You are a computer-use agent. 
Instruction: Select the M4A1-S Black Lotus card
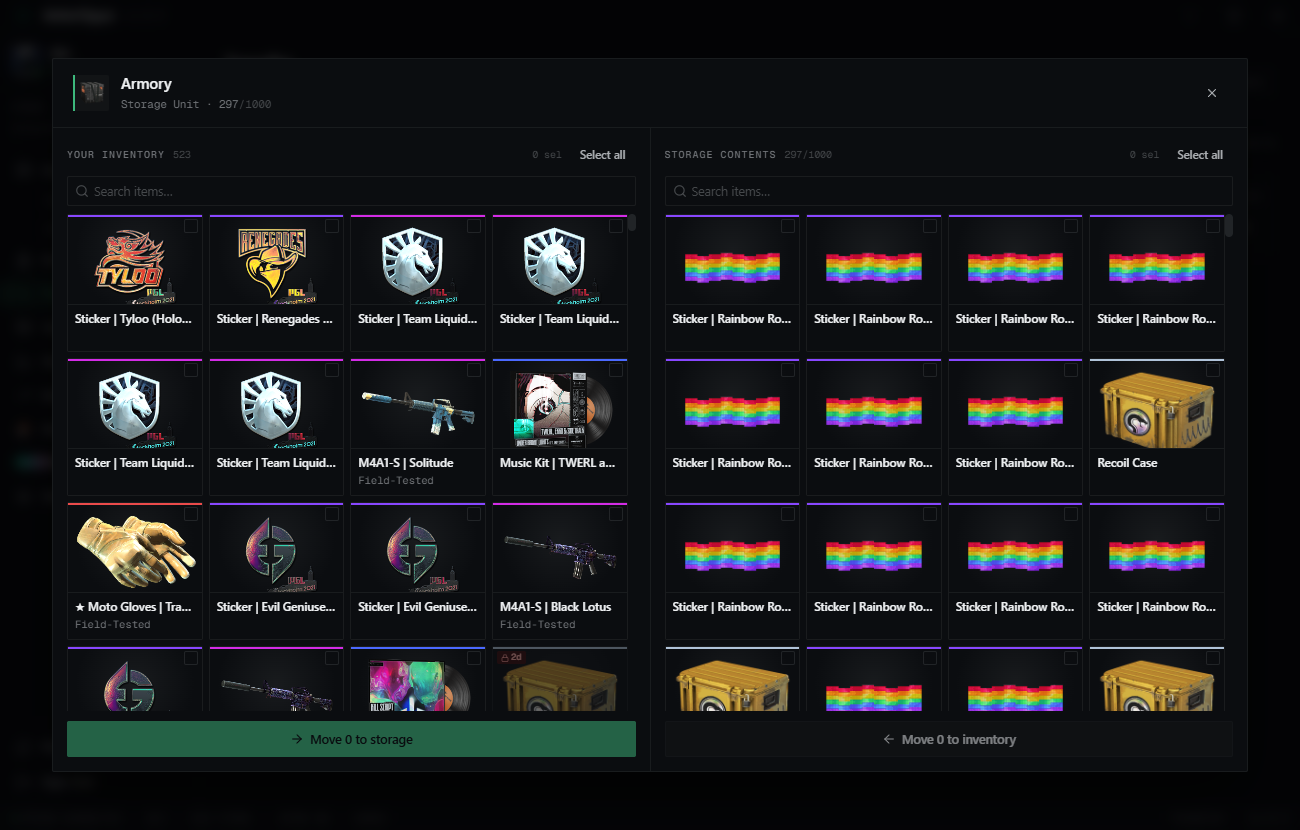tap(560, 571)
